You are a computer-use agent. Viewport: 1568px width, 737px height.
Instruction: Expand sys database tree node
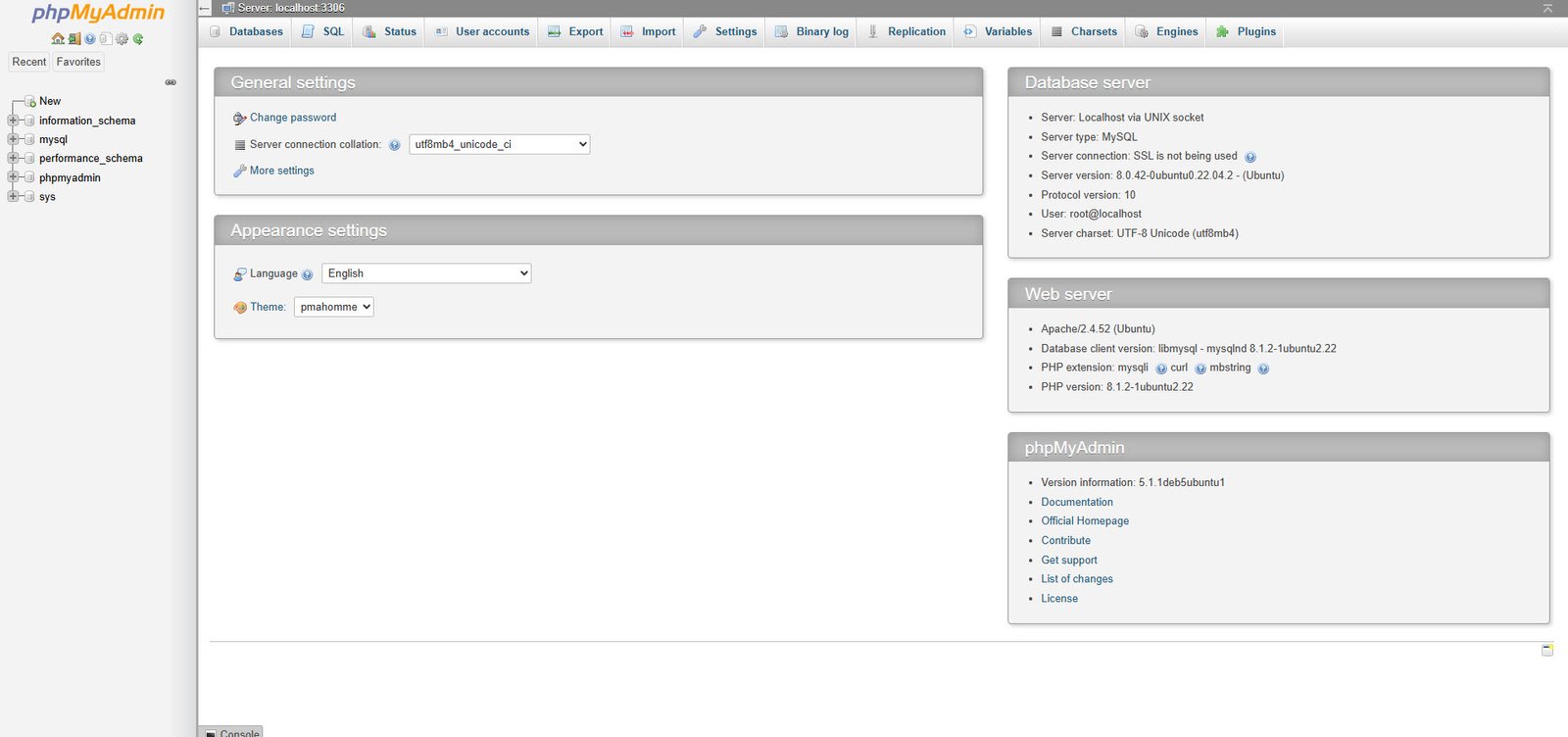(13, 196)
